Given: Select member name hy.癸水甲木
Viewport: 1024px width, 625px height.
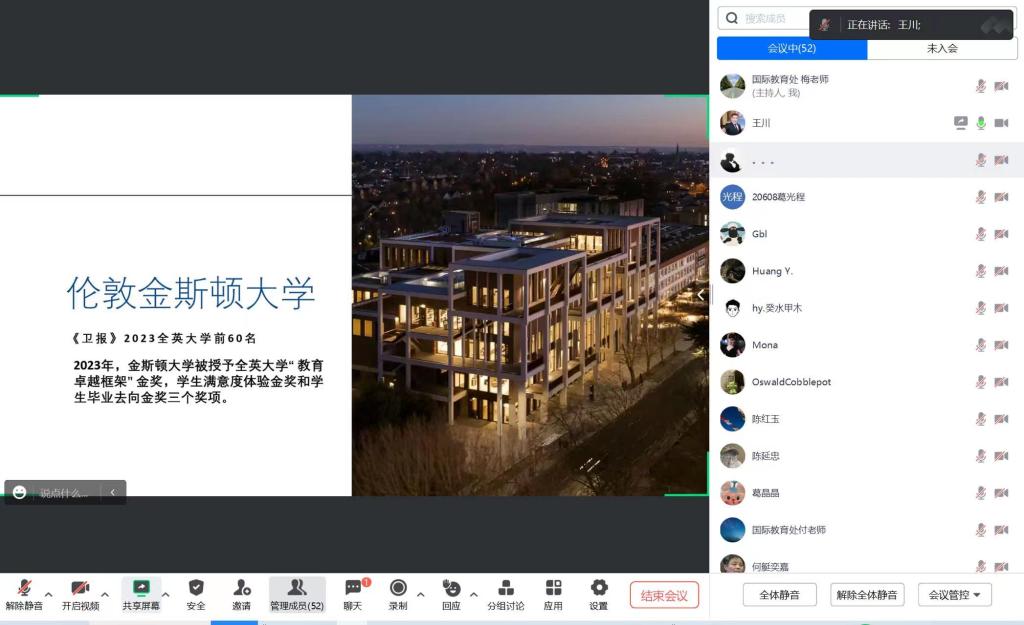Looking at the screenshot, I should coord(776,308).
